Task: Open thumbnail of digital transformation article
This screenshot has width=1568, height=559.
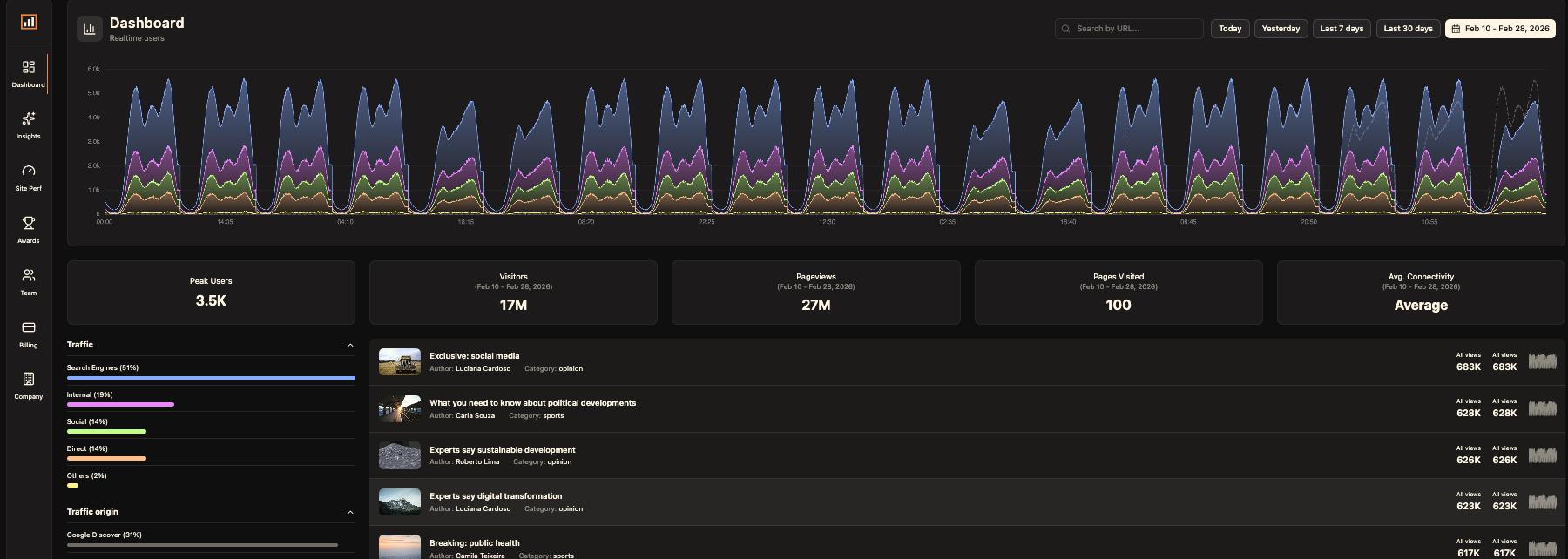Action: (400, 502)
